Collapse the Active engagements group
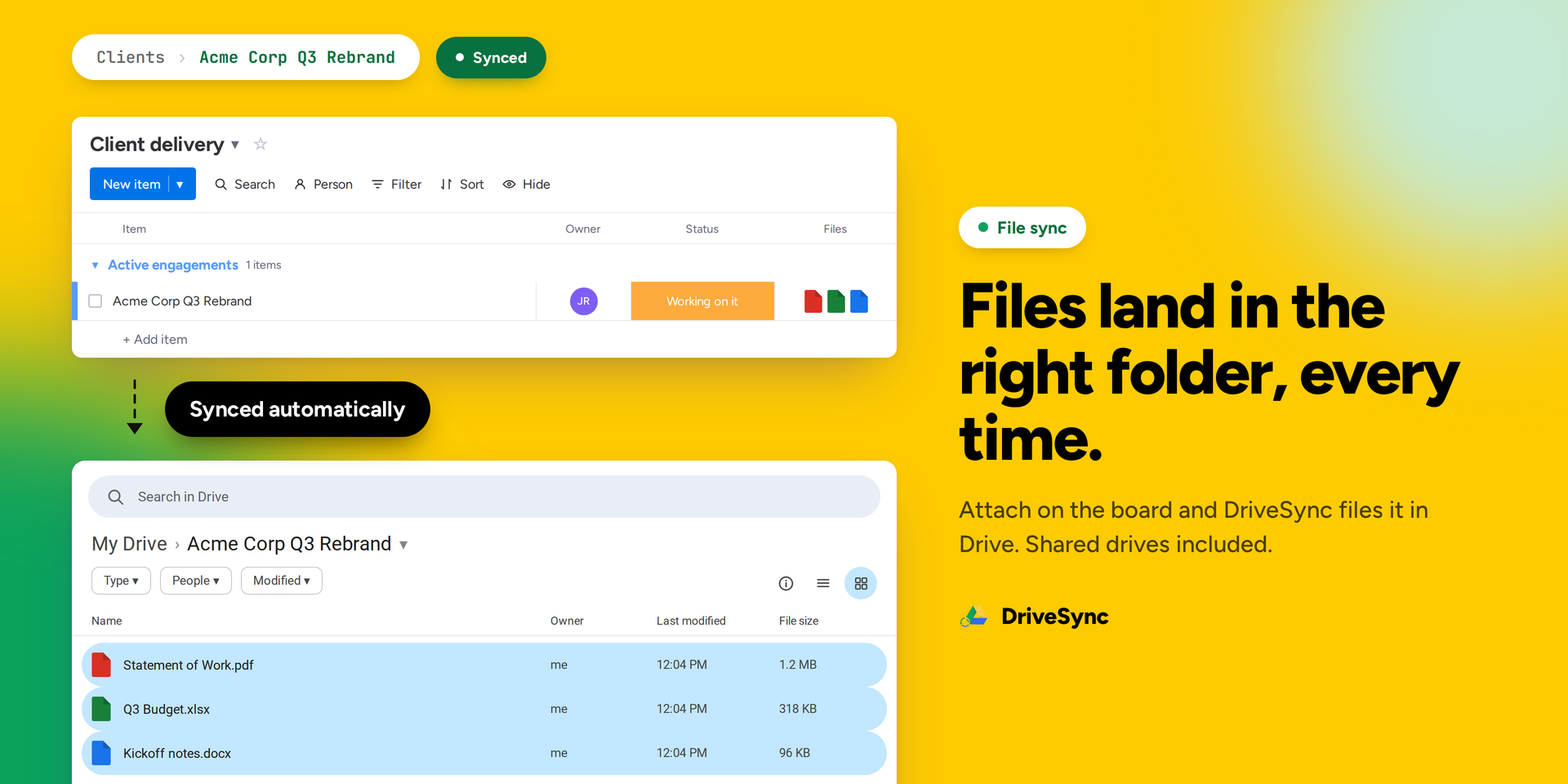The height and width of the screenshot is (784, 1568). click(96, 265)
